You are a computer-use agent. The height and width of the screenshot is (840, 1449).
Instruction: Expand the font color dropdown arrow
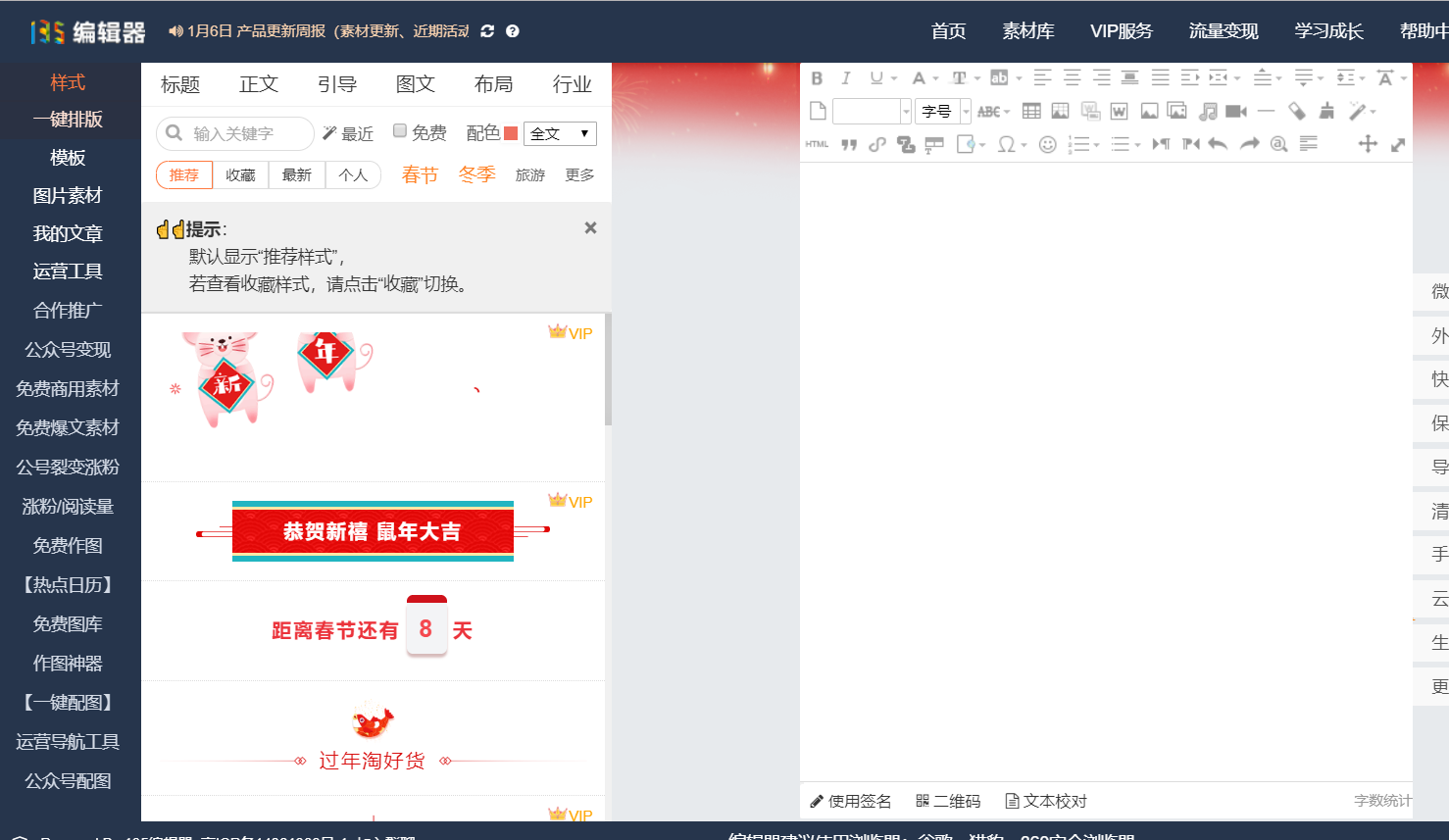click(934, 78)
